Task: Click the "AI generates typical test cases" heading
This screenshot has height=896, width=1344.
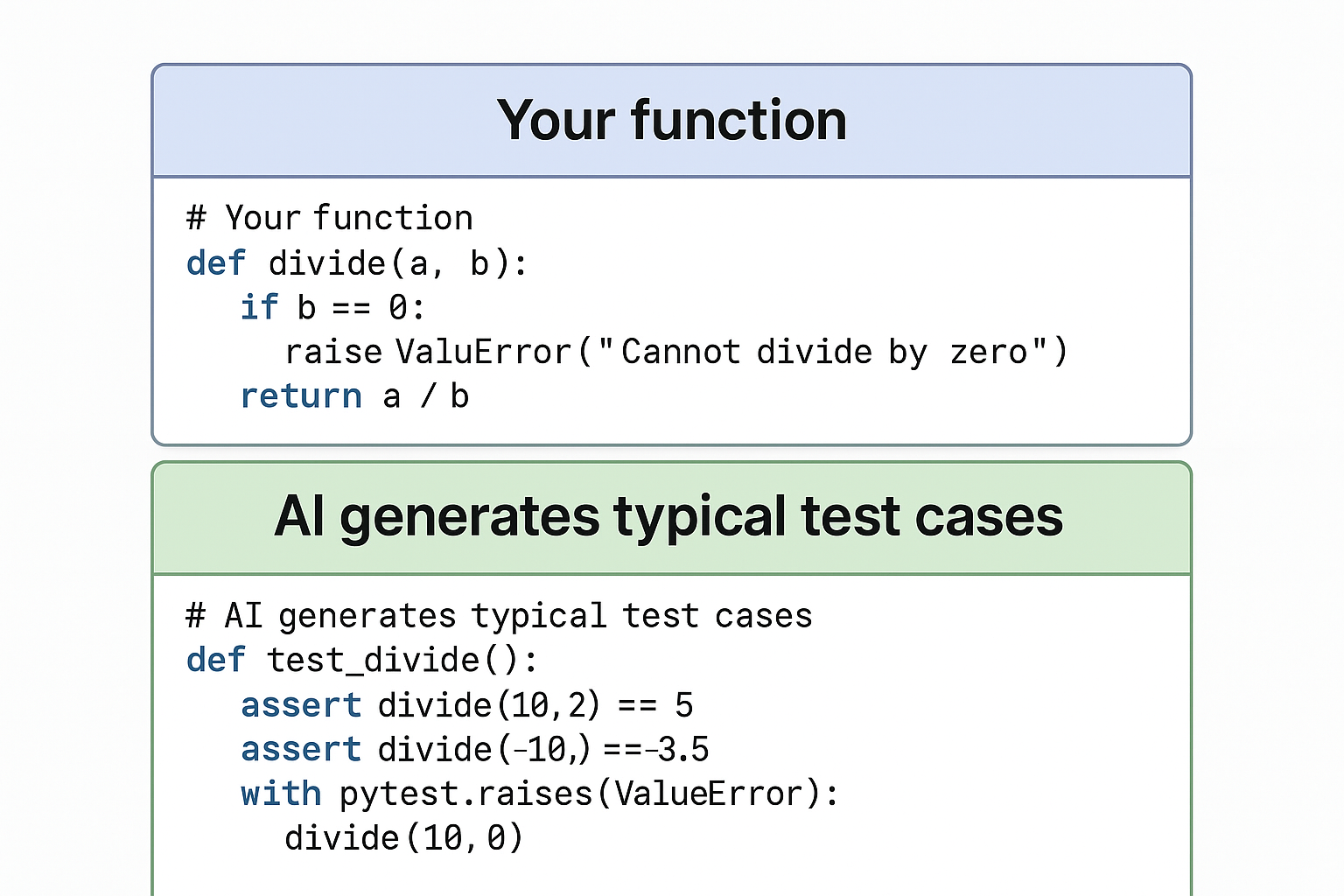Action: click(668, 516)
